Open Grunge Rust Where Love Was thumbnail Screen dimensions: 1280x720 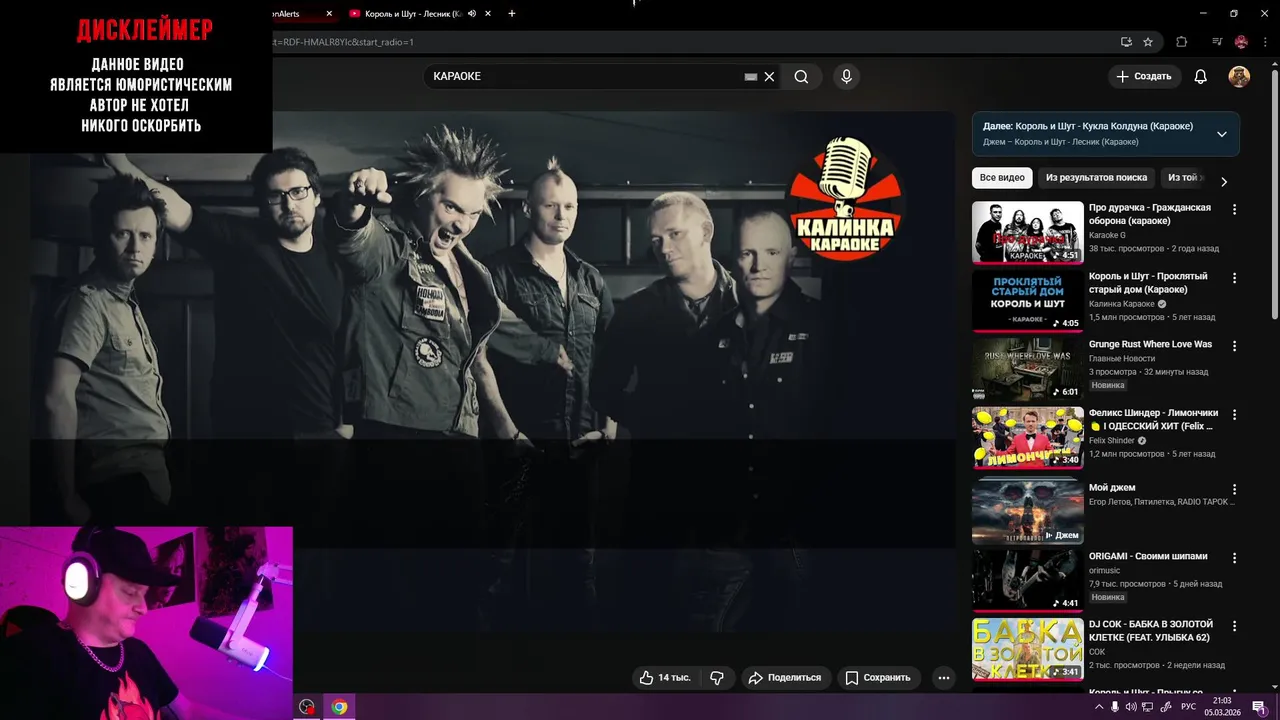1028,369
